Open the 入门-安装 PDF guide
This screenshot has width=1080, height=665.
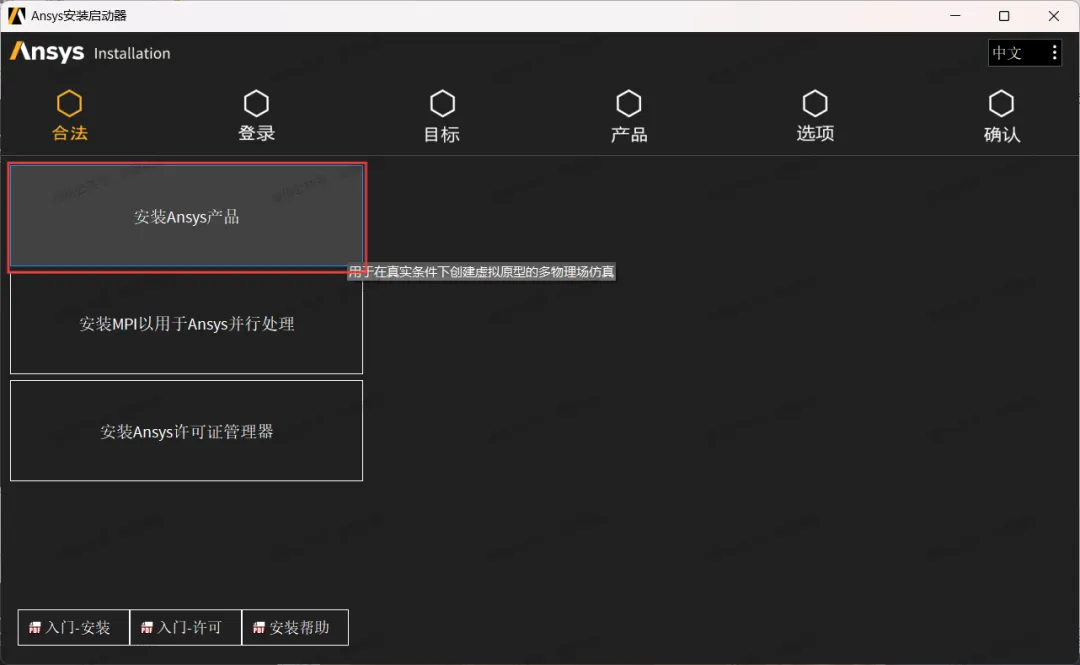pos(74,627)
